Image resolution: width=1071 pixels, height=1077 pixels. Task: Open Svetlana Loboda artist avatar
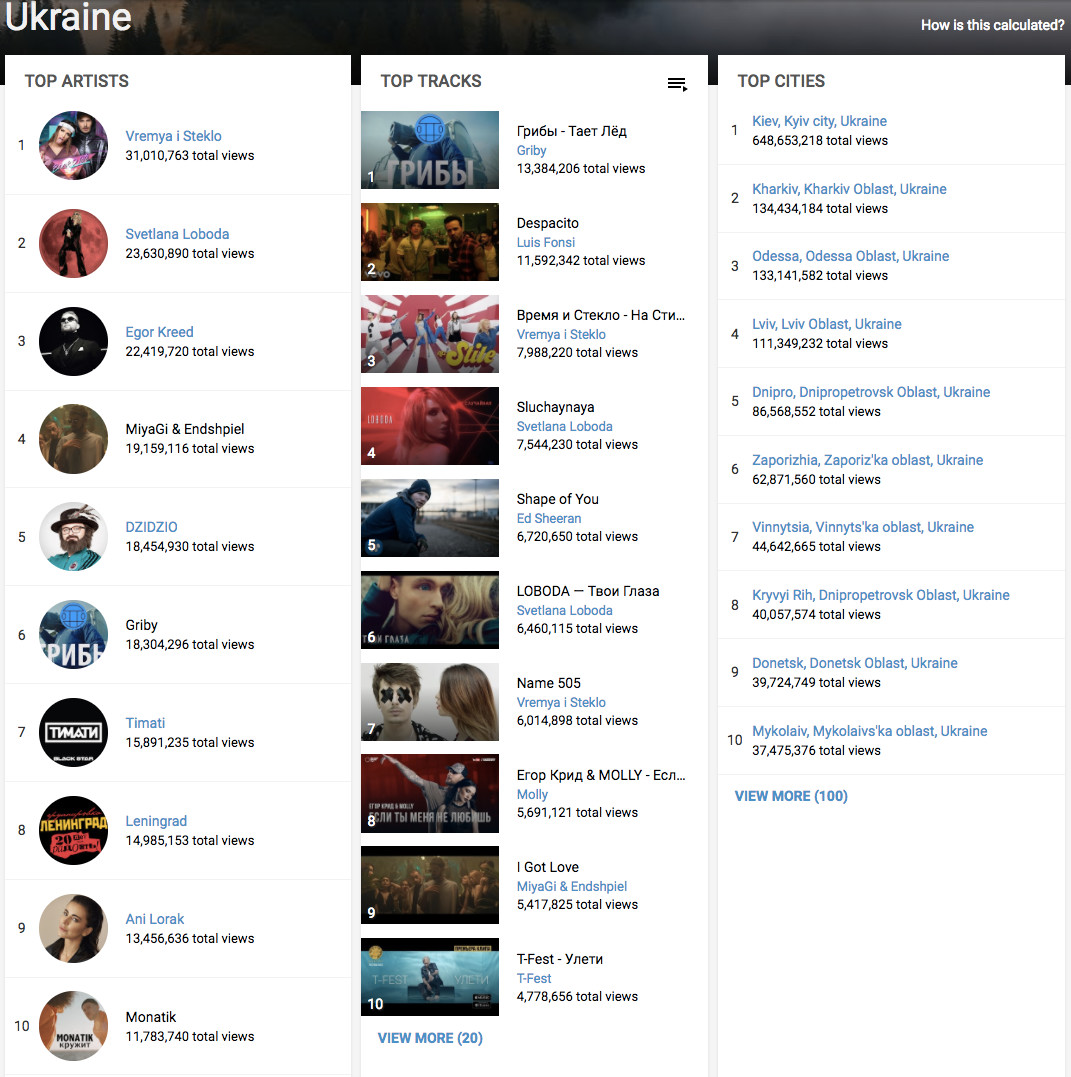(74, 243)
